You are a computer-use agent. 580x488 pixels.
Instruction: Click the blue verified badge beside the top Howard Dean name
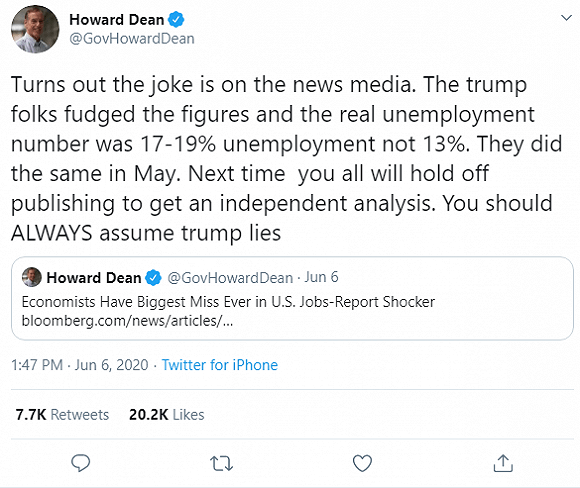coord(176,20)
